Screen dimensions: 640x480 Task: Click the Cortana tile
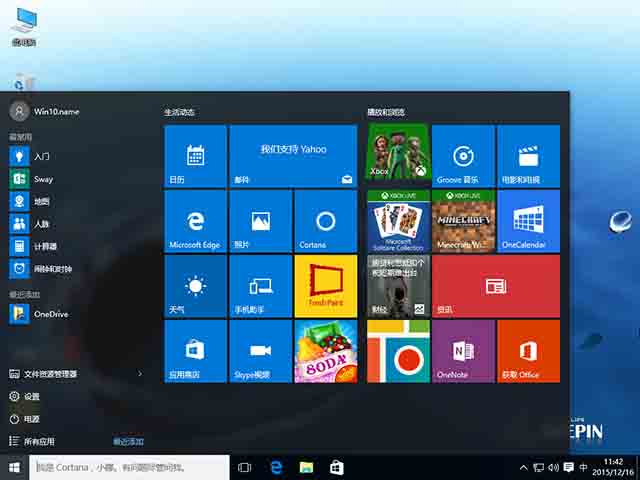325,221
